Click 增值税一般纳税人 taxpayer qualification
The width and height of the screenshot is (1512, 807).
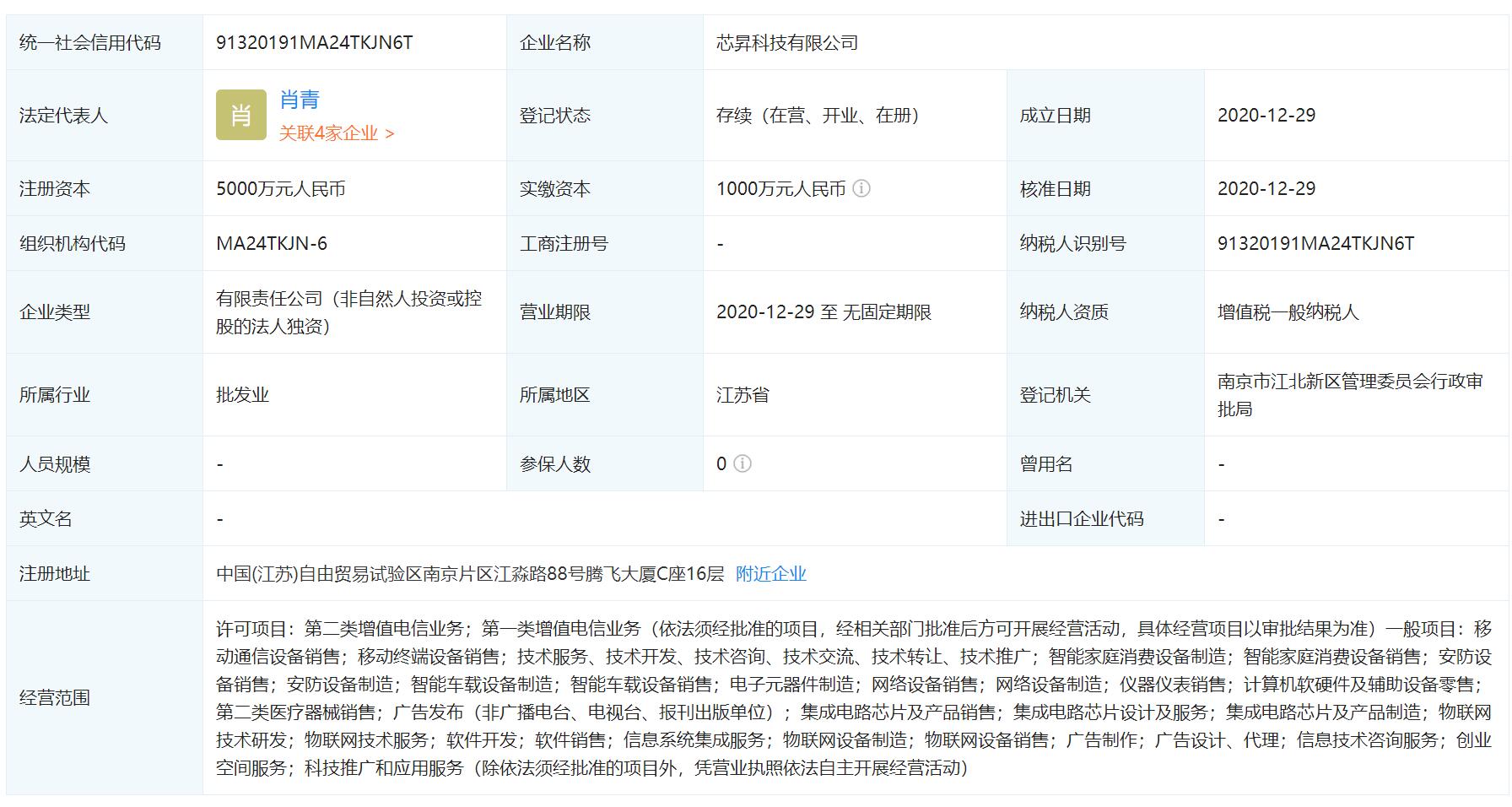click(1288, 312)
